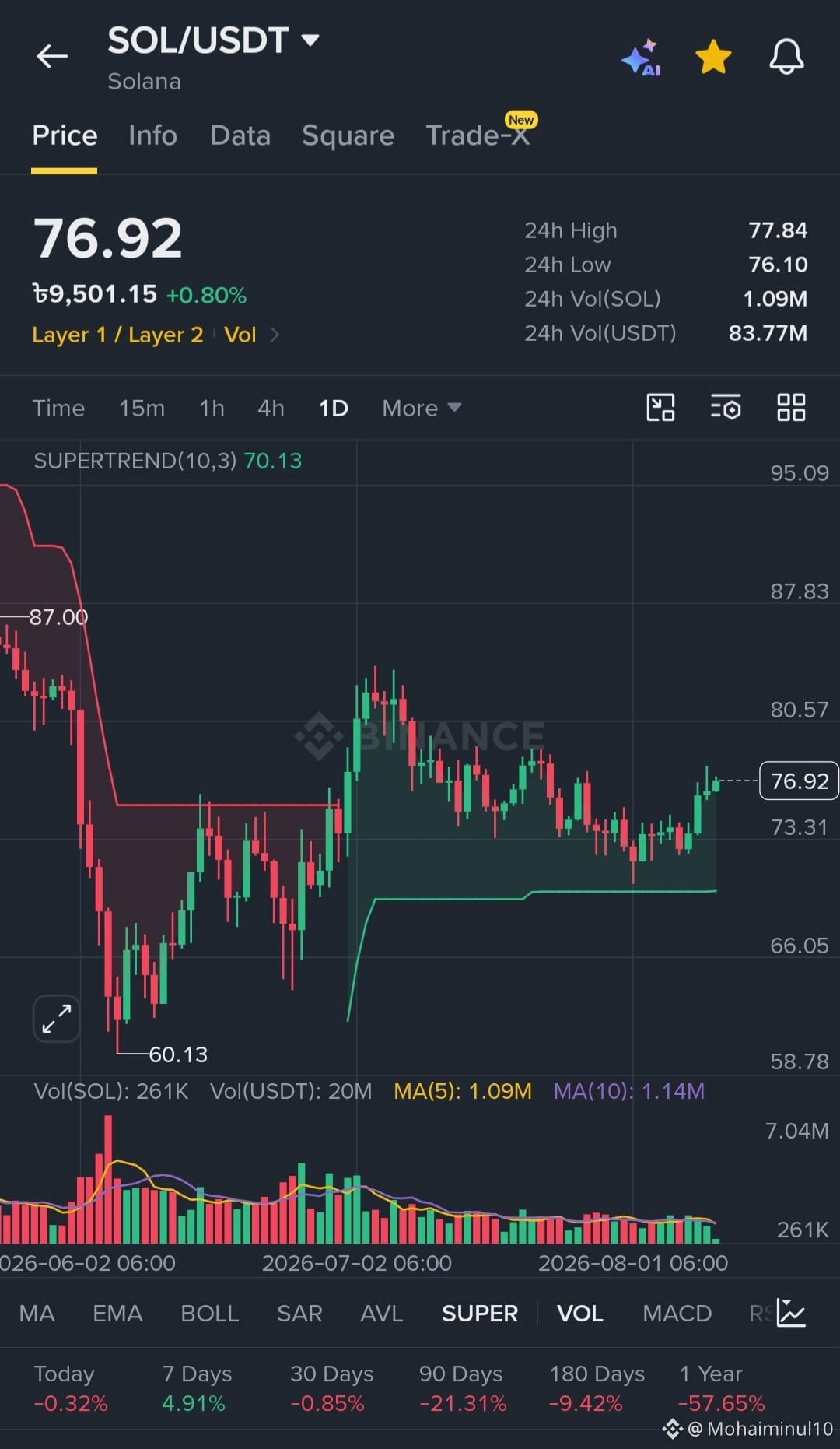
Task: Enable the MA indicator
Action: pyautogui.click(x=37, y=1314)
